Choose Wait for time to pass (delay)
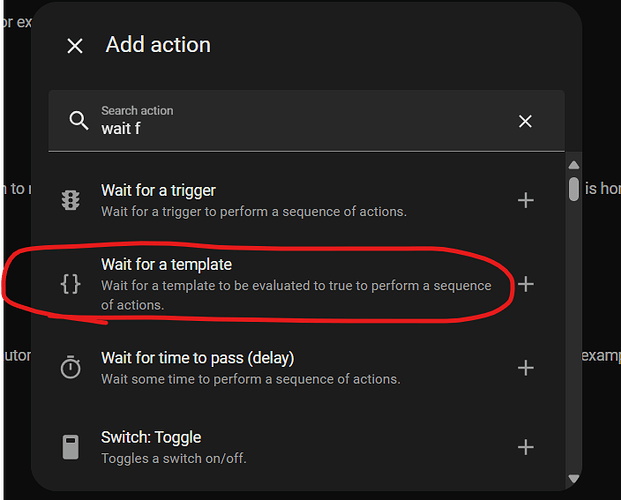Viewport: 621px width, 500px height. pos(250,368)
